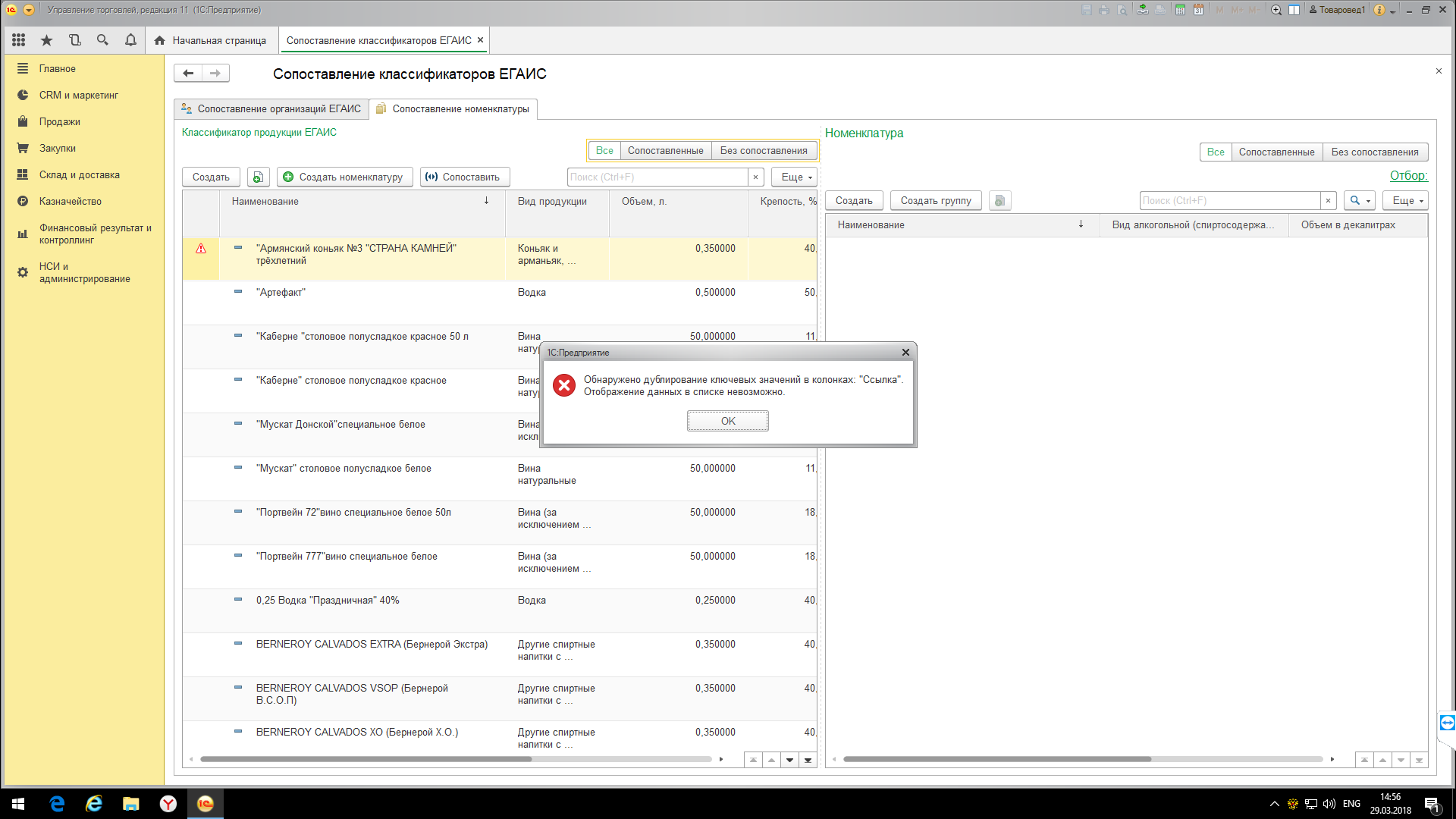1456x819 pixels.
Task: Select left filter Все
Action: pos(604,151)
